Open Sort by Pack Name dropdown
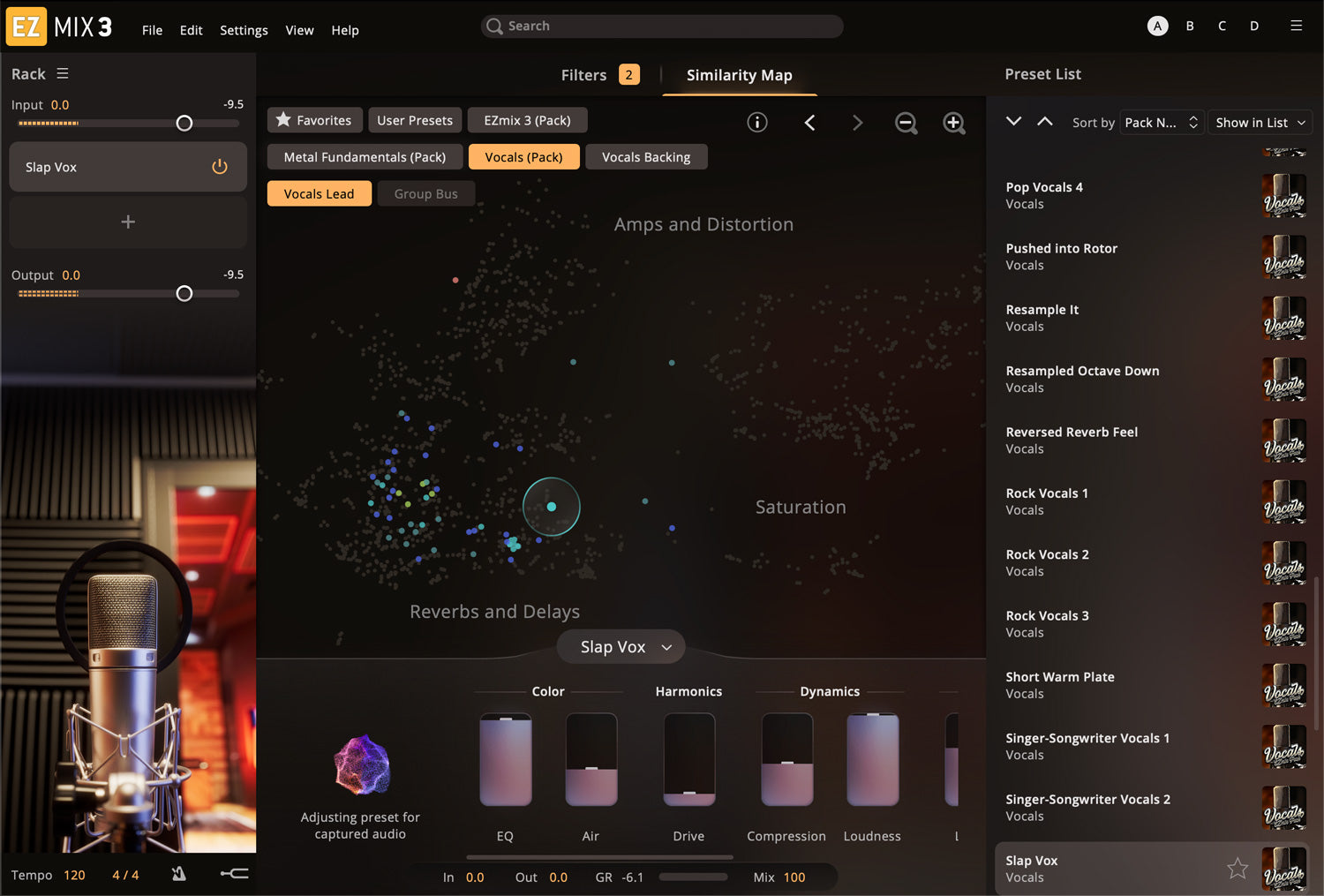 point(1162,123)
